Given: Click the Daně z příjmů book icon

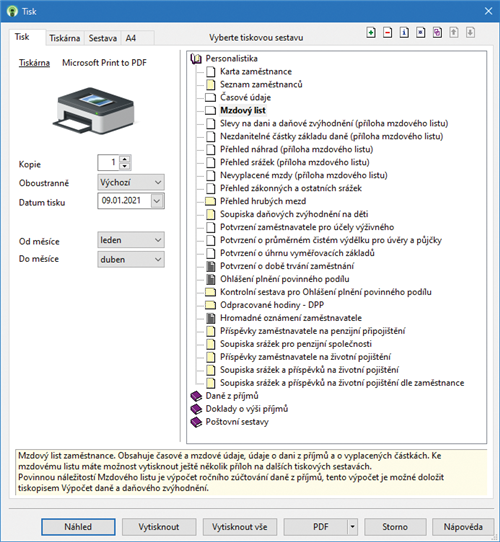Looking at the screenshot, I should pos(196,396).
